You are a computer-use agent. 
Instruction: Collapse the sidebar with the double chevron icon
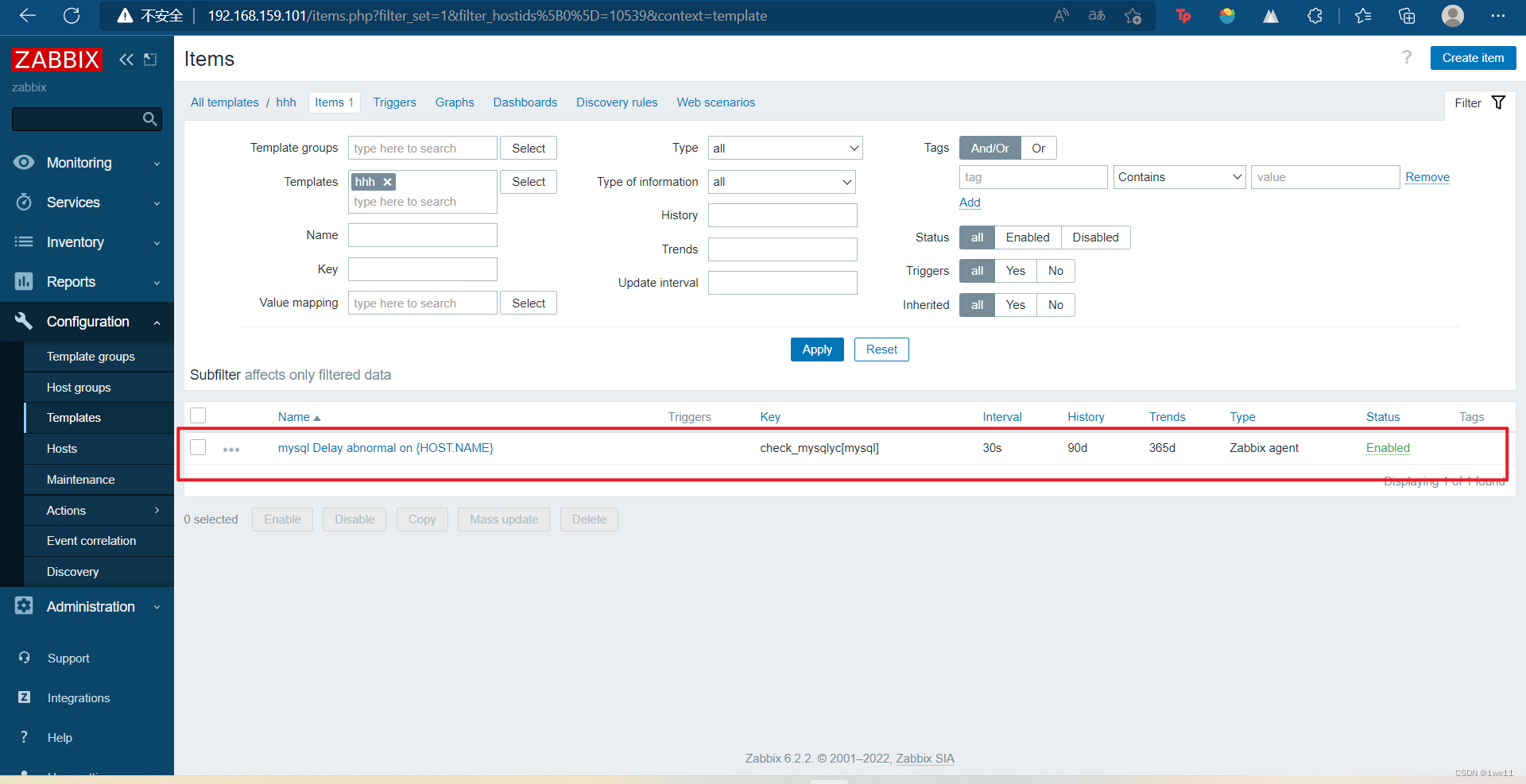click(126, 59)
